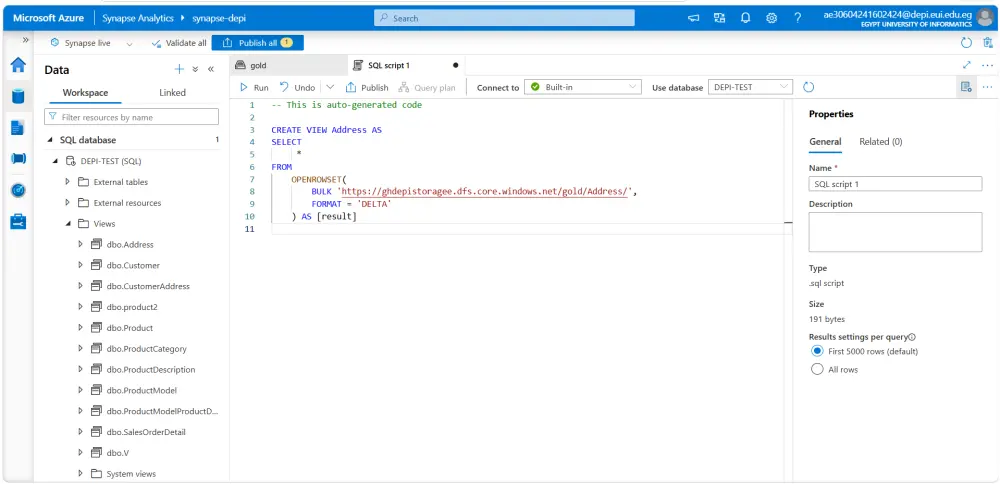Open the synapse-depi workspace breadcrumb
Viewport: 1000px width, 484px height.
(220, 18)
